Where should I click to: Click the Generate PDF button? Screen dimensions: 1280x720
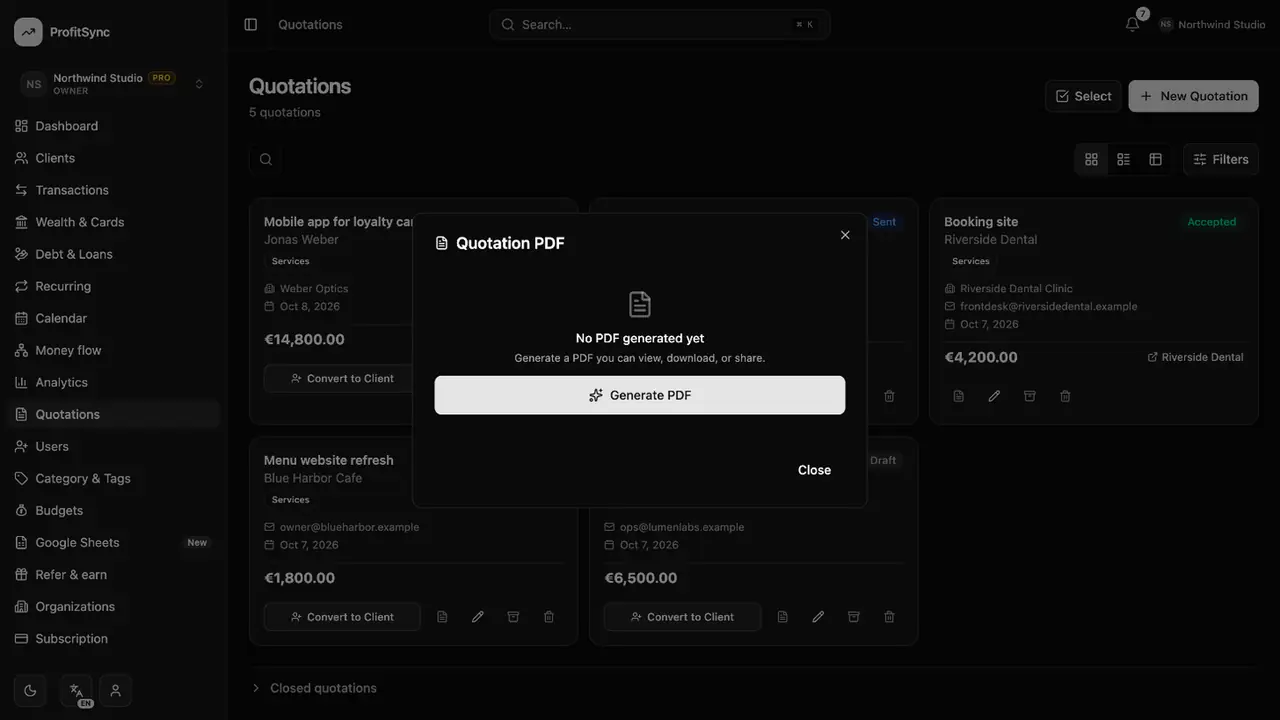tap(640, 395)
